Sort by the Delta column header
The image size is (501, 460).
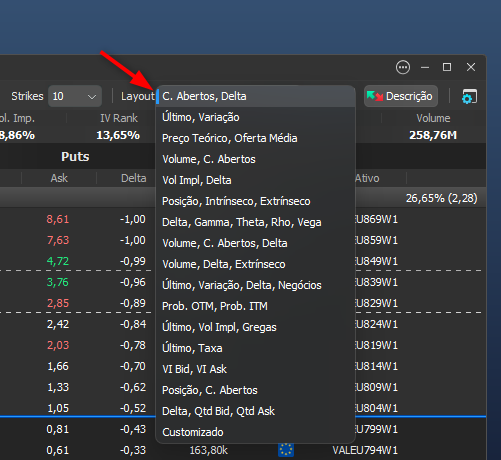134,178
